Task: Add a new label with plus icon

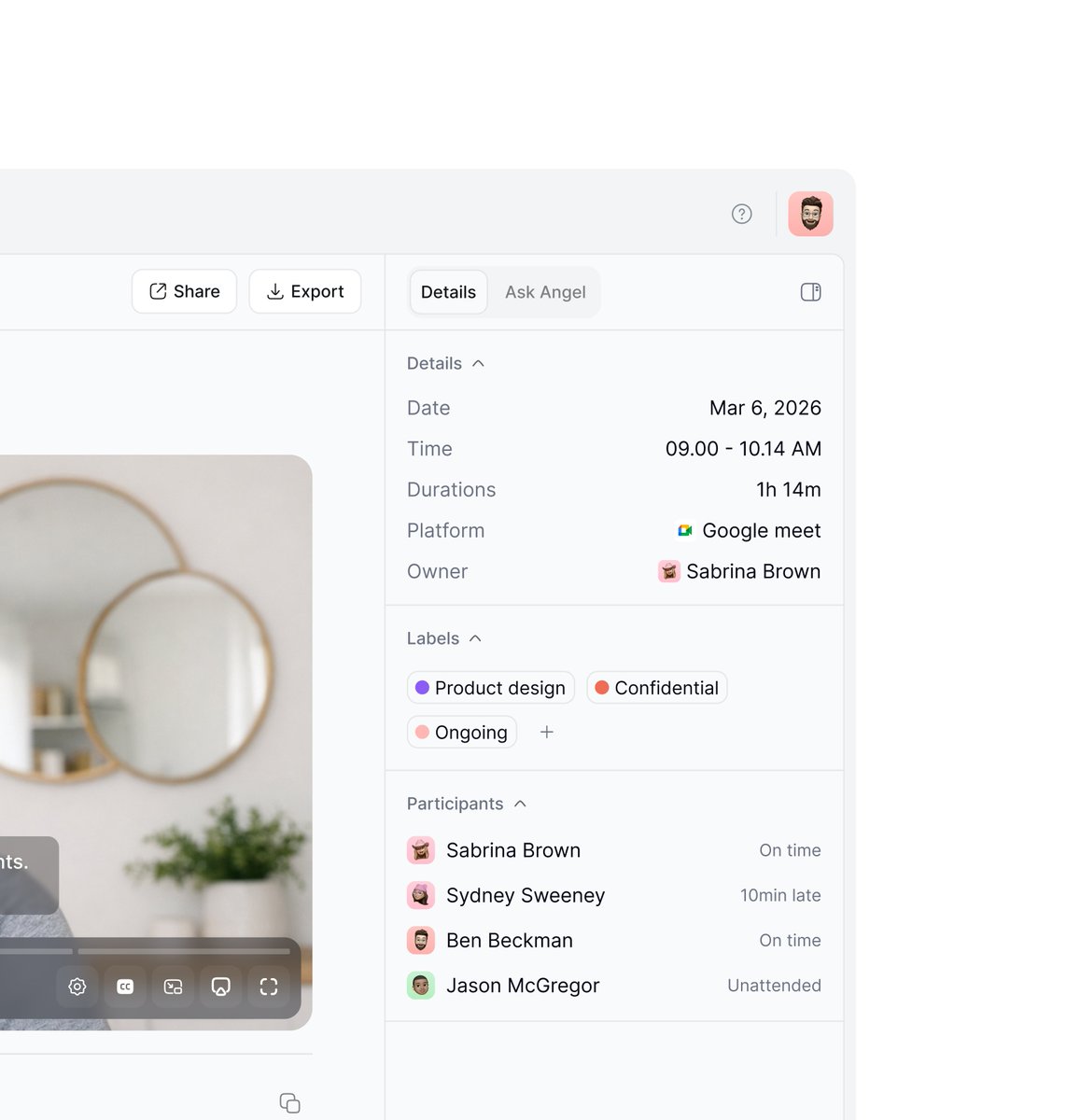Action: [547, 733]
